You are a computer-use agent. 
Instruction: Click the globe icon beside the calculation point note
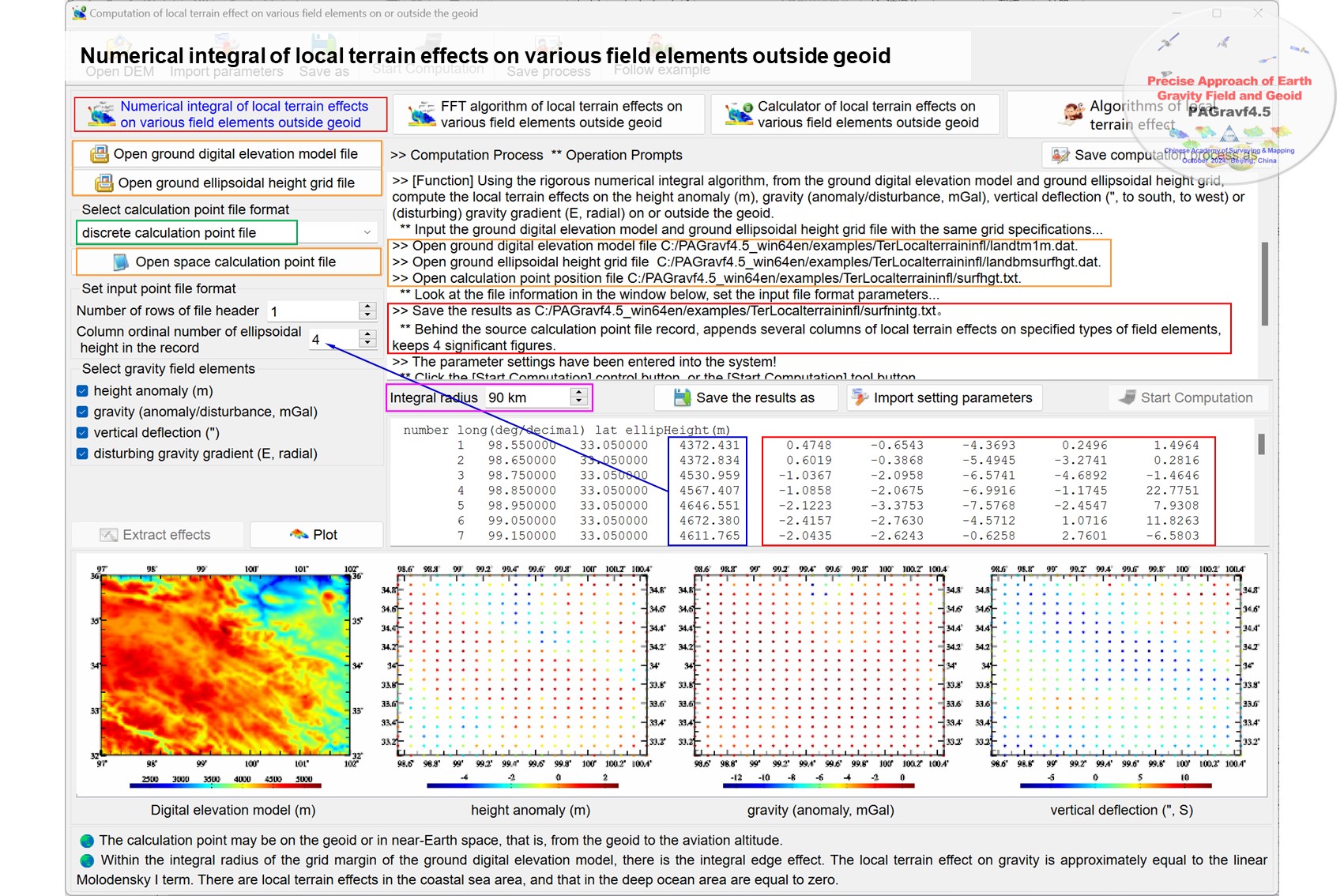coord(87,841)
